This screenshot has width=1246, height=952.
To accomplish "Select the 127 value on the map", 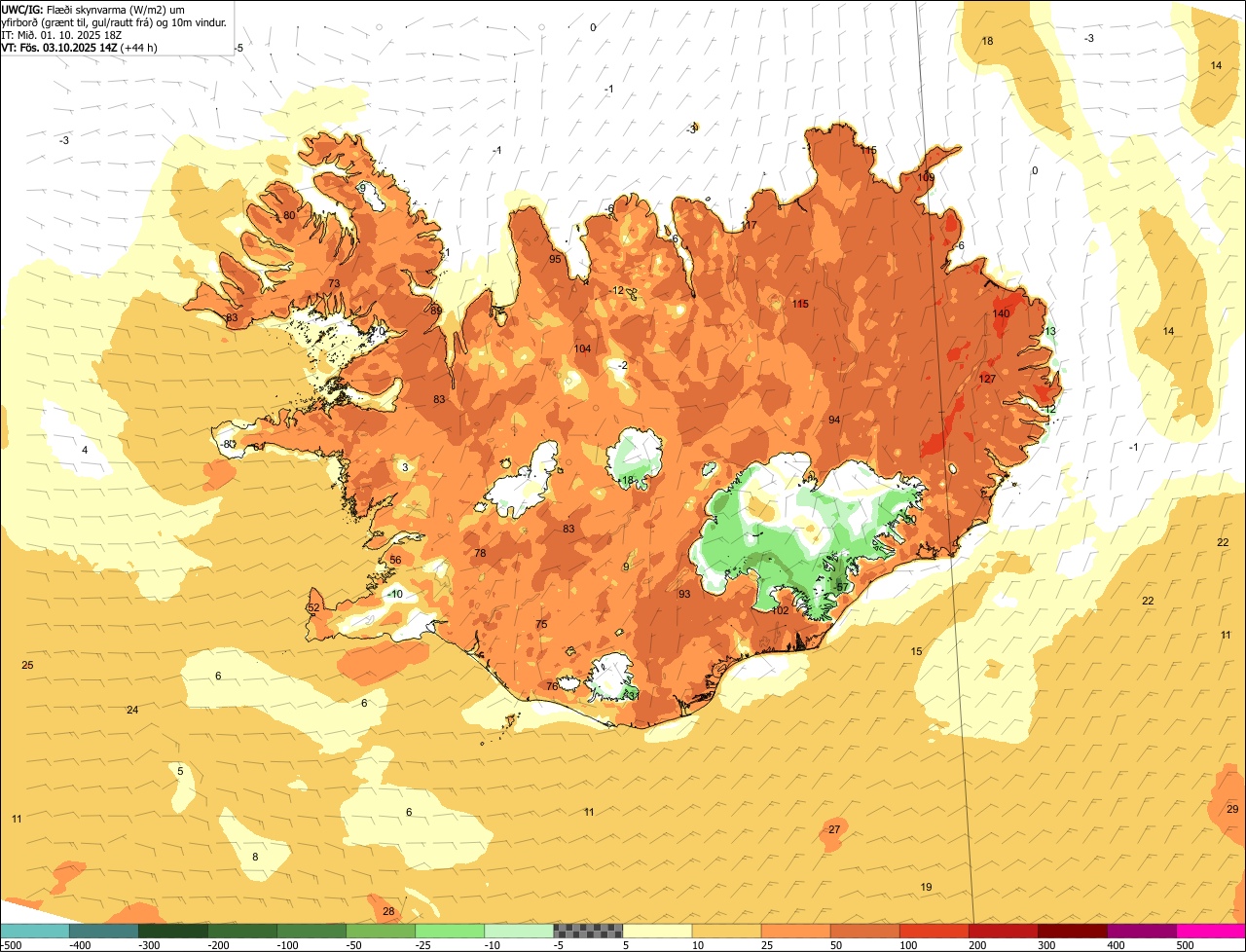I will pyautogui.click(x=987, y=379).
